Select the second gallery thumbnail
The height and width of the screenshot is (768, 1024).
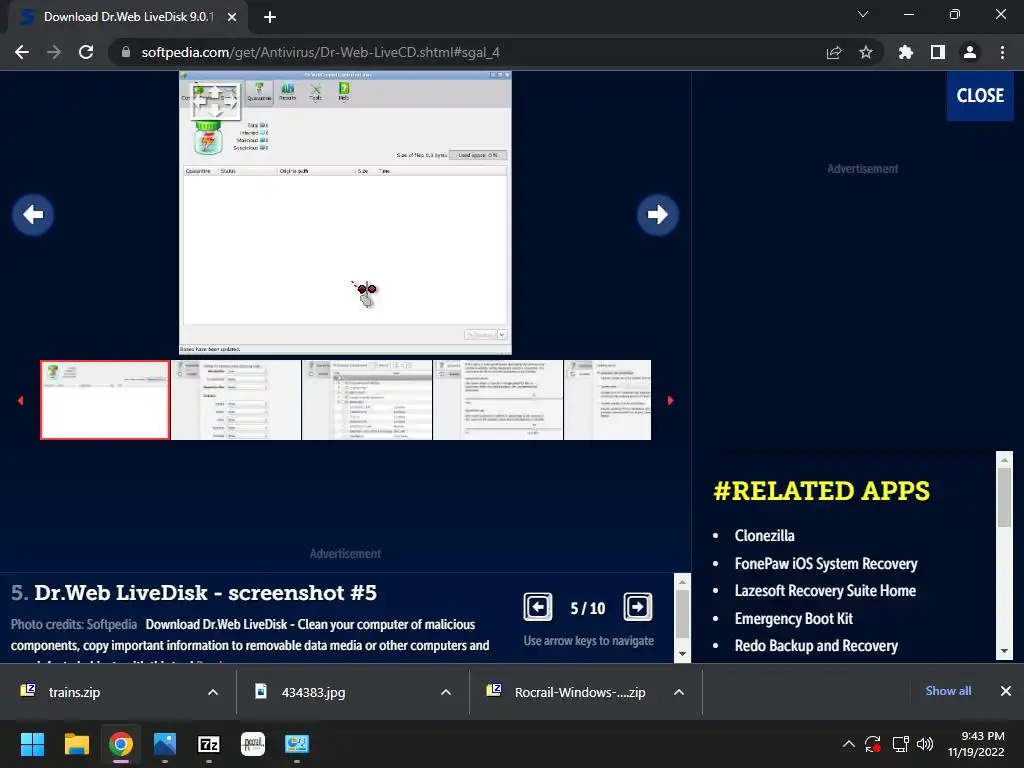click(236, 400)
